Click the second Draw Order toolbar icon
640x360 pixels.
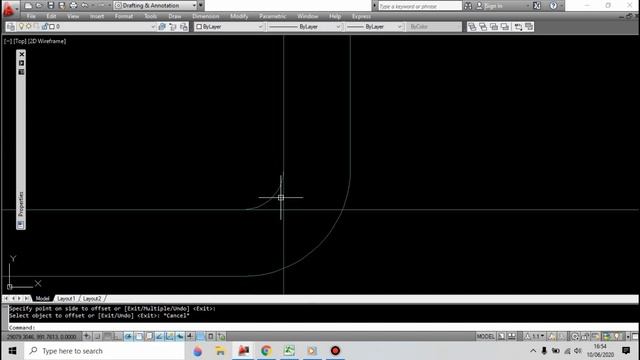tap(483, 27)
